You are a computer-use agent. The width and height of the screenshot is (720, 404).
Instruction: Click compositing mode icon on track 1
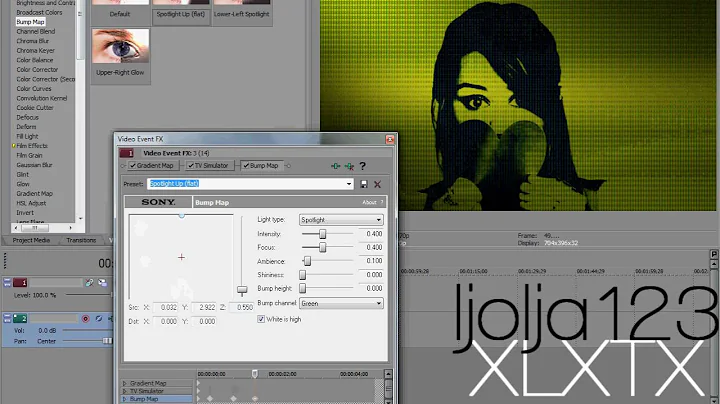[102, 282]
